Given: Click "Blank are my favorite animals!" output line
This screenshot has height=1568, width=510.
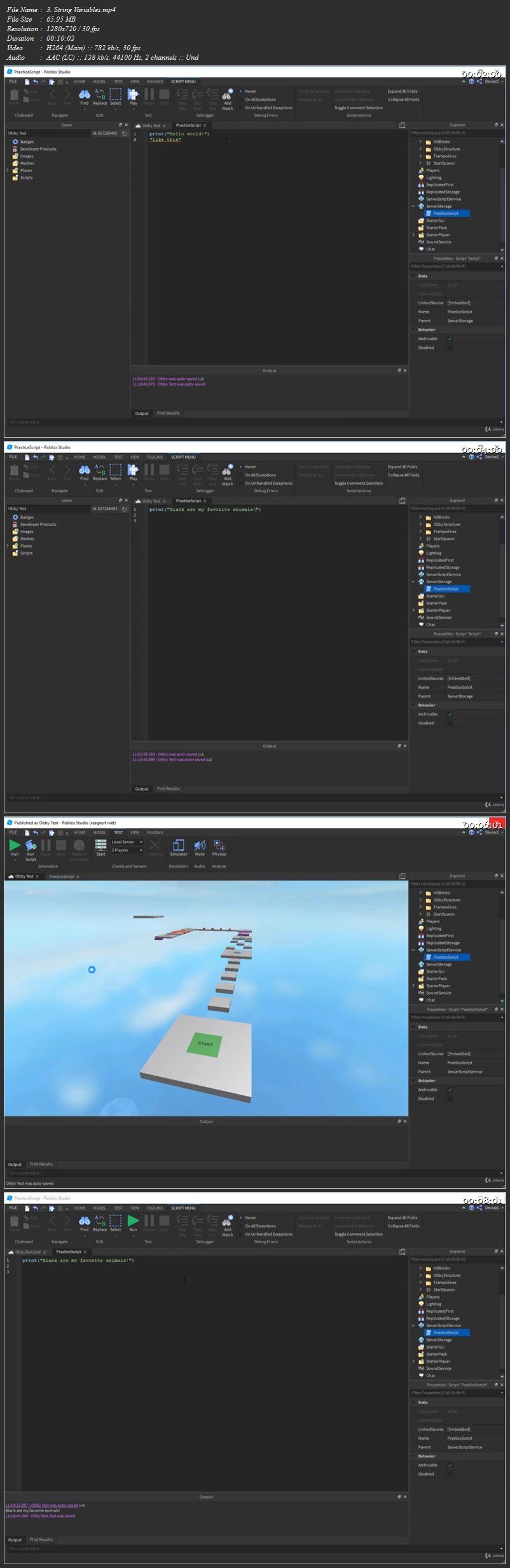Looking at the screenshot, I should coord(32,1510).
